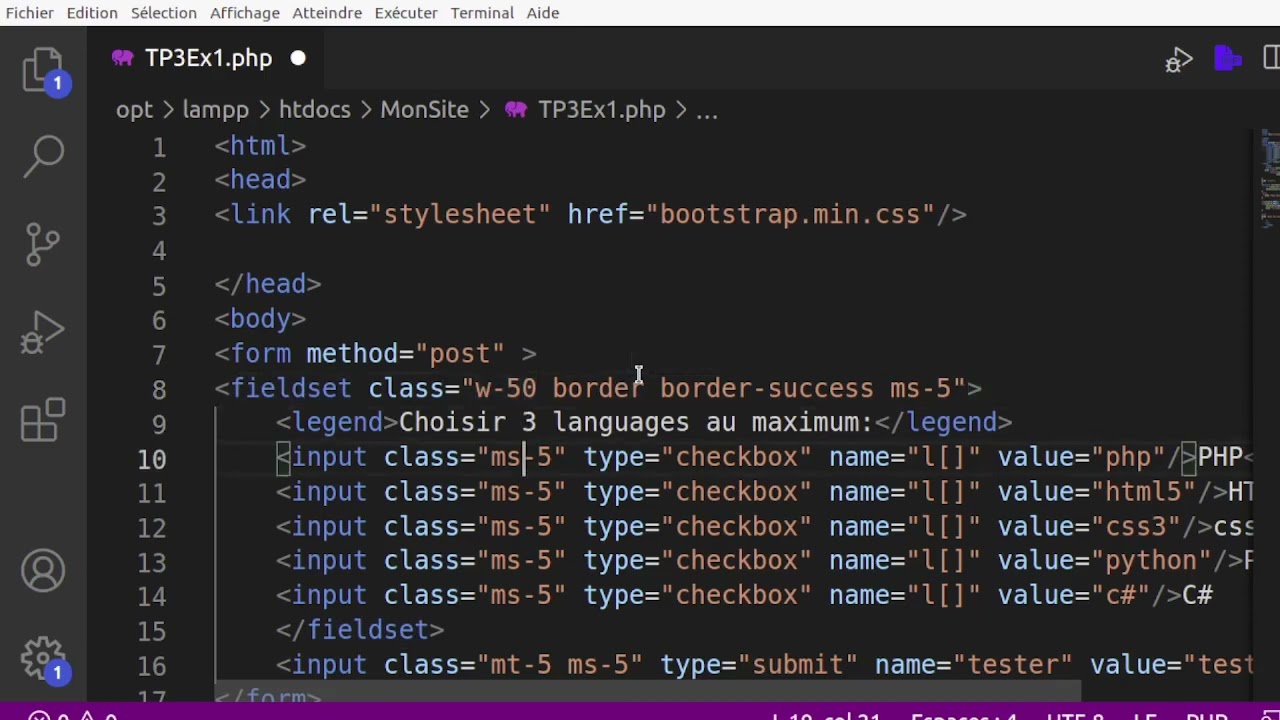Click the '<body>' tag on line 6
Screen dimensions: 1280x720
click(x=260, y=319)
